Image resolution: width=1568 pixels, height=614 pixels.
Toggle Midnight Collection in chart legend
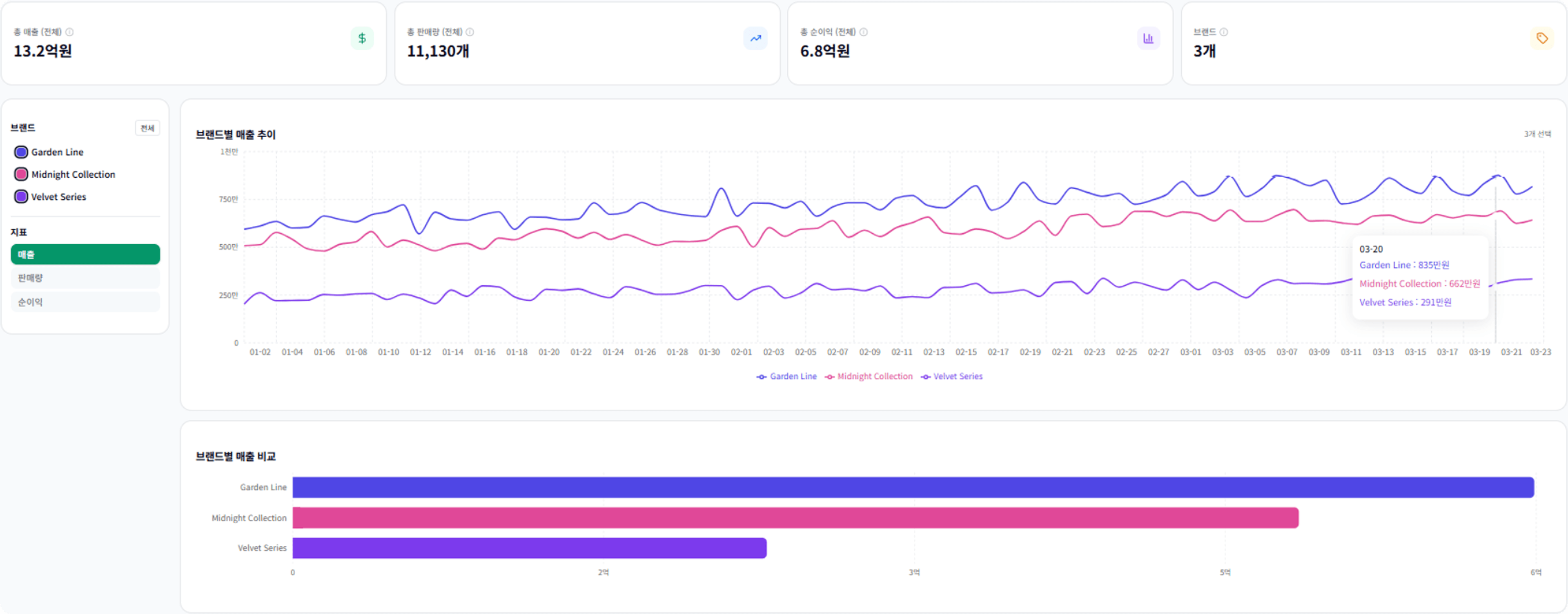click(868, 376)
